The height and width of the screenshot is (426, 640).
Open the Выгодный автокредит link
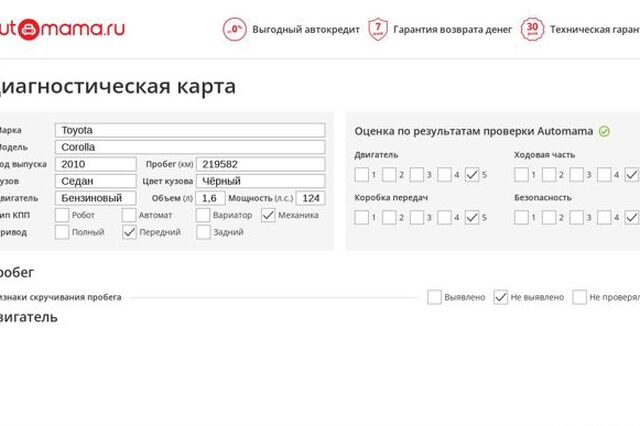click(306, 29)
